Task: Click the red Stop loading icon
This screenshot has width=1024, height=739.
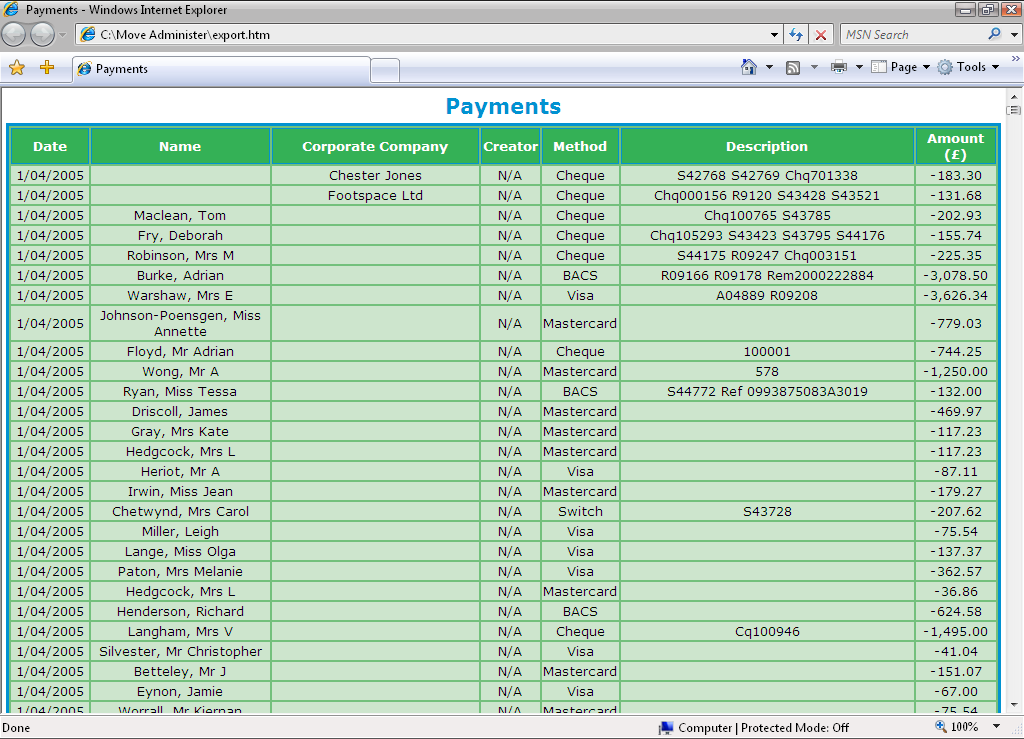Action: click(x=821, y=35)
